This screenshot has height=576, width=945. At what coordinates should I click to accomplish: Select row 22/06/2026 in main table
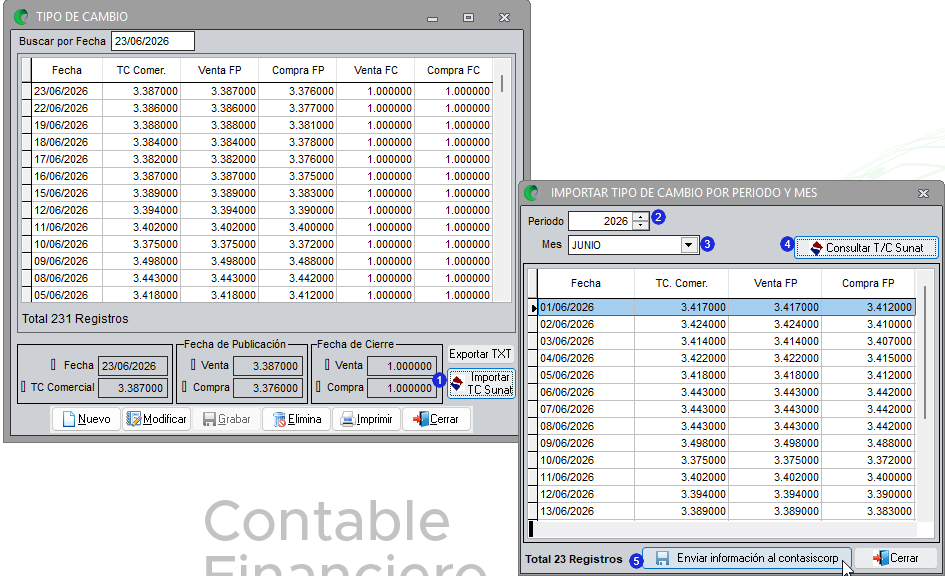[262, 108]
